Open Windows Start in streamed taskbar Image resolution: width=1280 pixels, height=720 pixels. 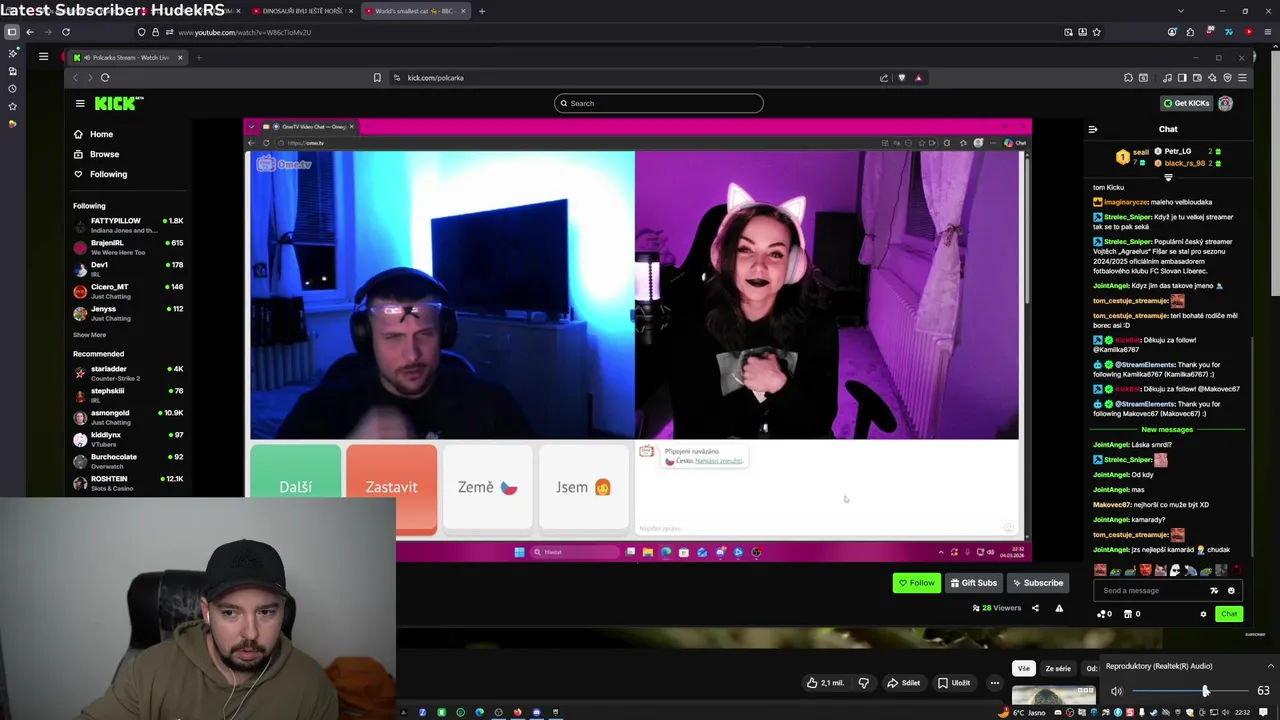[519, 552]
